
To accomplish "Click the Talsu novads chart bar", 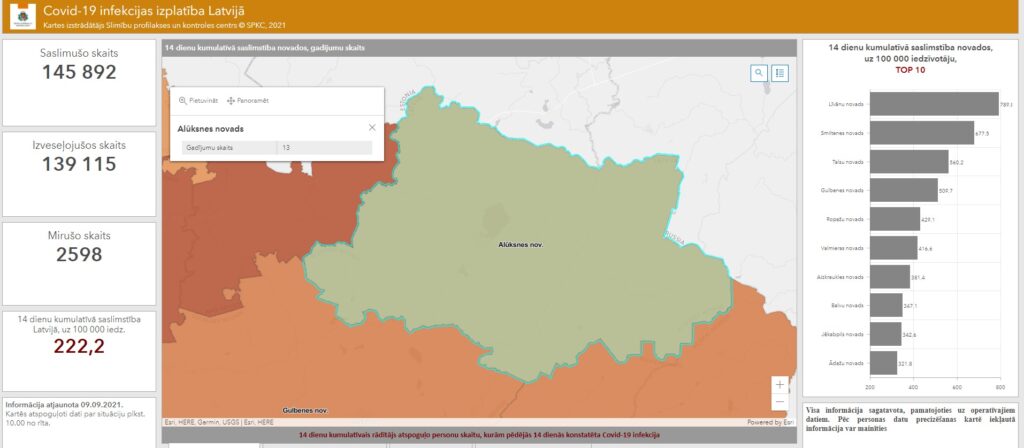I will [908, 161].
